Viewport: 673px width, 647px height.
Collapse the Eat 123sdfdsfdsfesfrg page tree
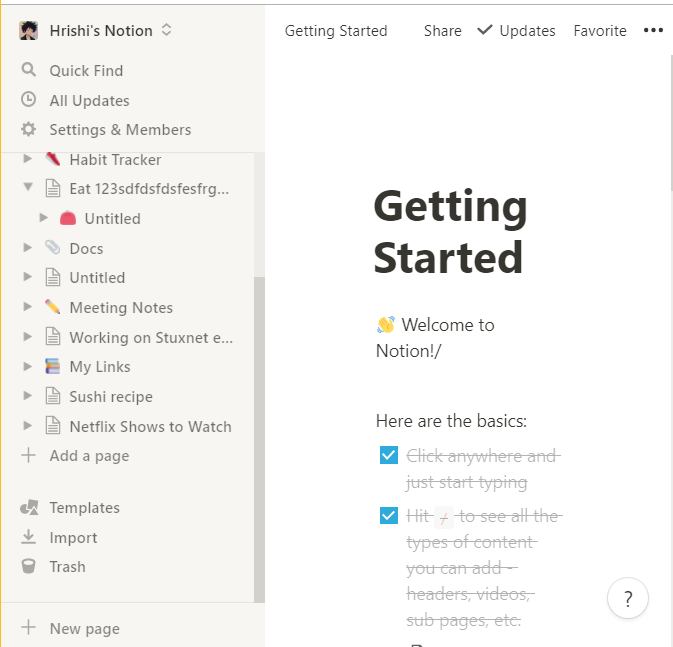(28, 187)
